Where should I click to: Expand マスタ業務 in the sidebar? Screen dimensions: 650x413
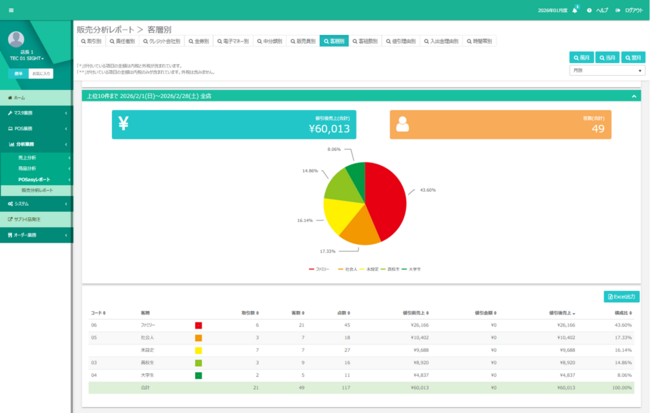tap(28, 113)
